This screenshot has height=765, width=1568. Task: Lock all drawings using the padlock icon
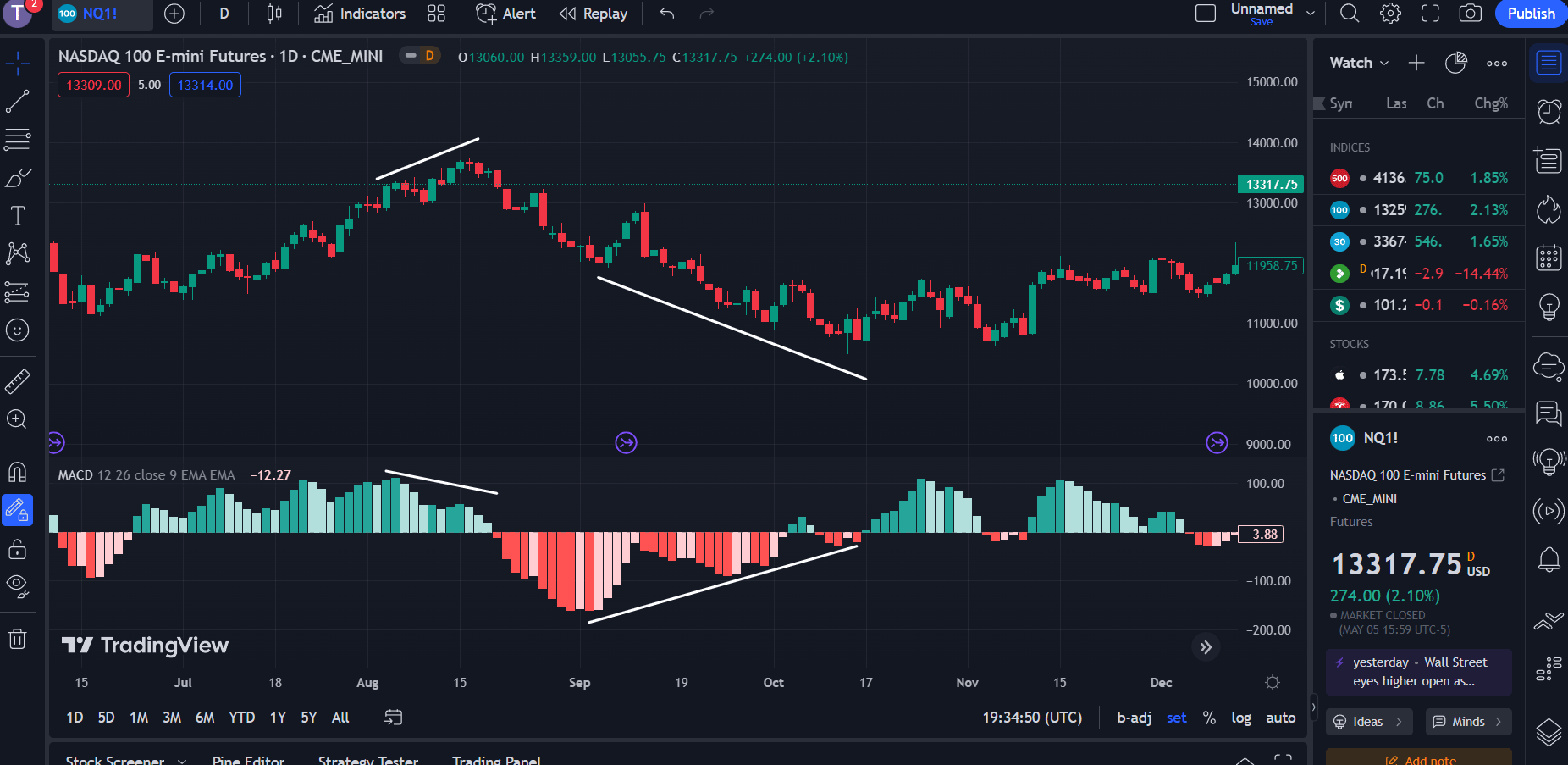tap(17, 549)
